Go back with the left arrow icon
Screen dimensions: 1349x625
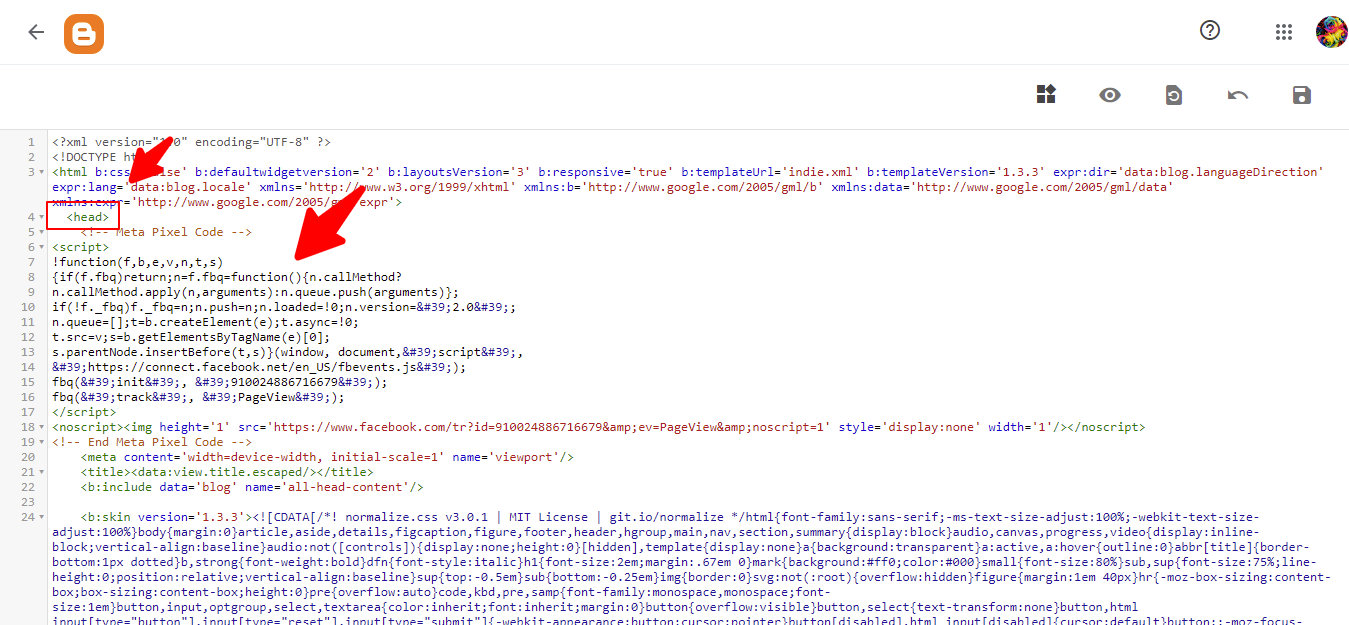click(x=36, y=32)
